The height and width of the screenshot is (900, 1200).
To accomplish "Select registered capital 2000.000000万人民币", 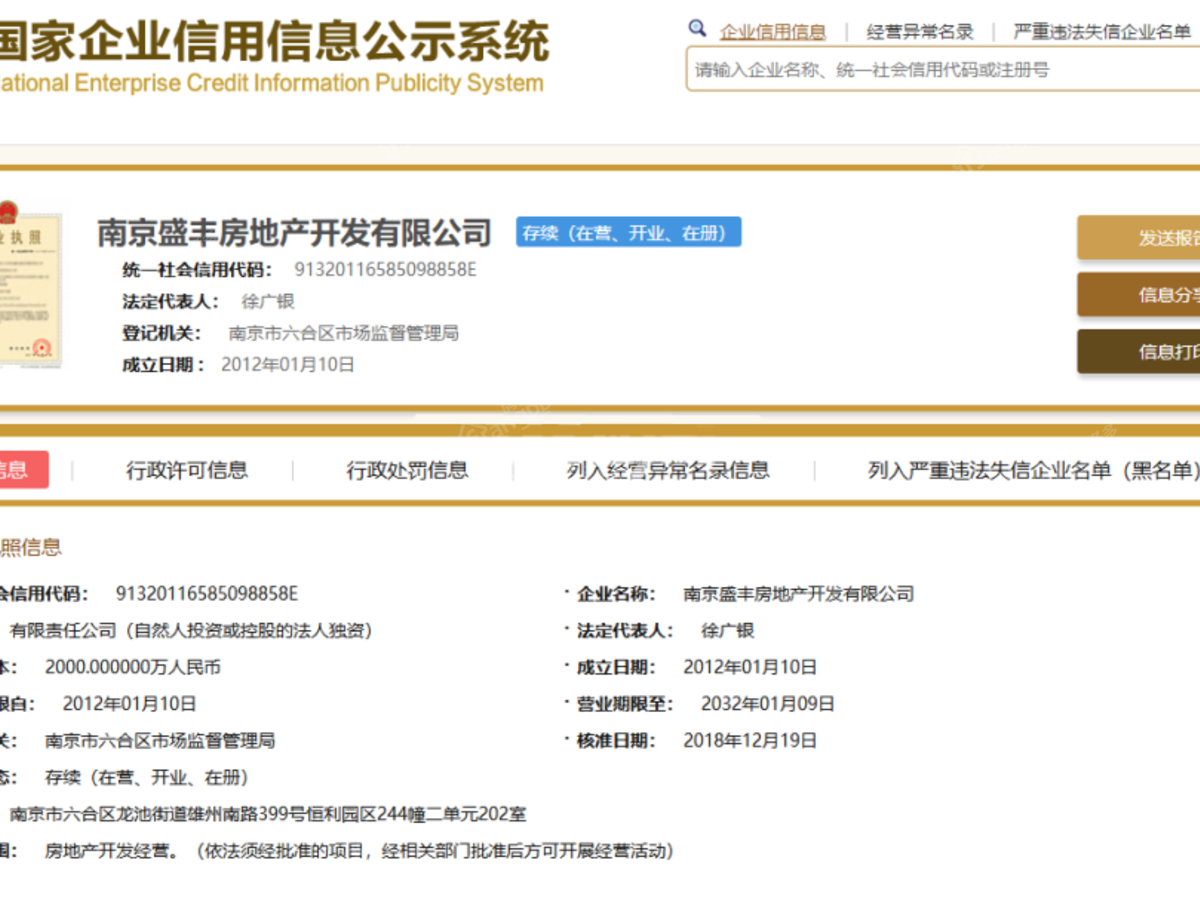I will (133, 667).
